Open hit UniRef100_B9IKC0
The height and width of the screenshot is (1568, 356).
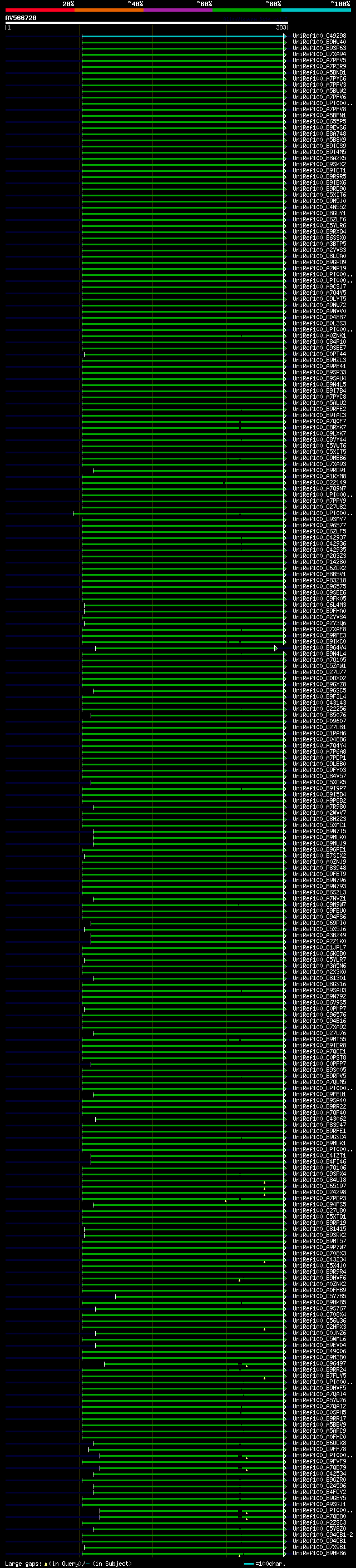pos(319,641)
